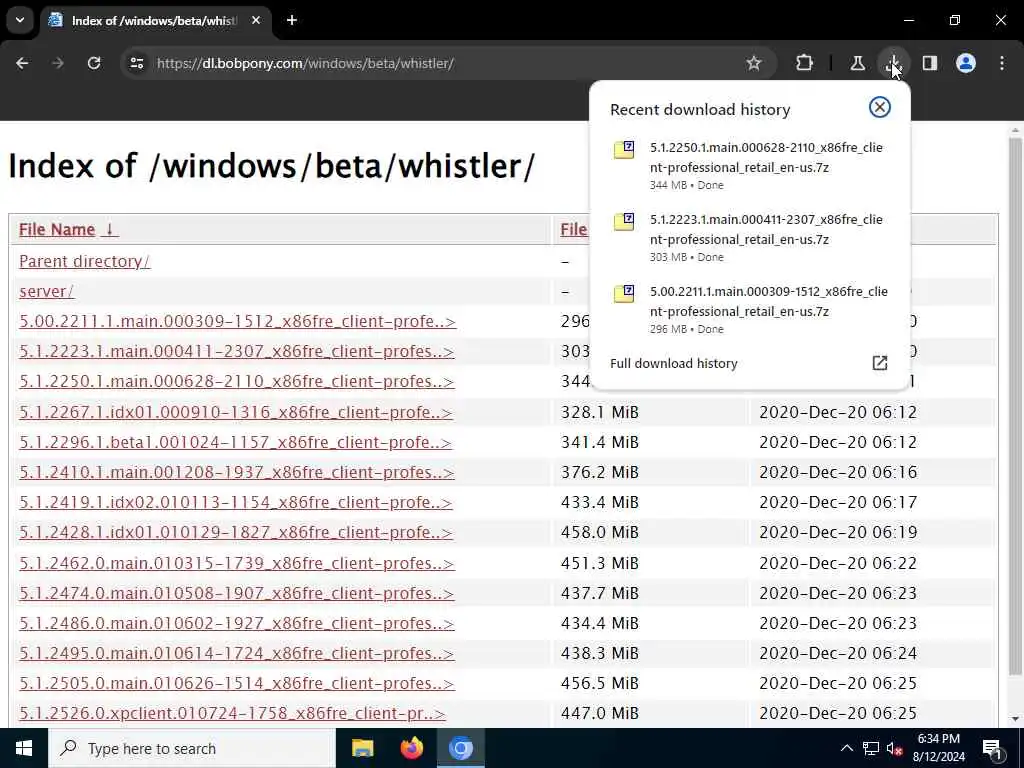The image size is (1024, 768).
Task: Open full download history external icon
Action: point(880,363)
